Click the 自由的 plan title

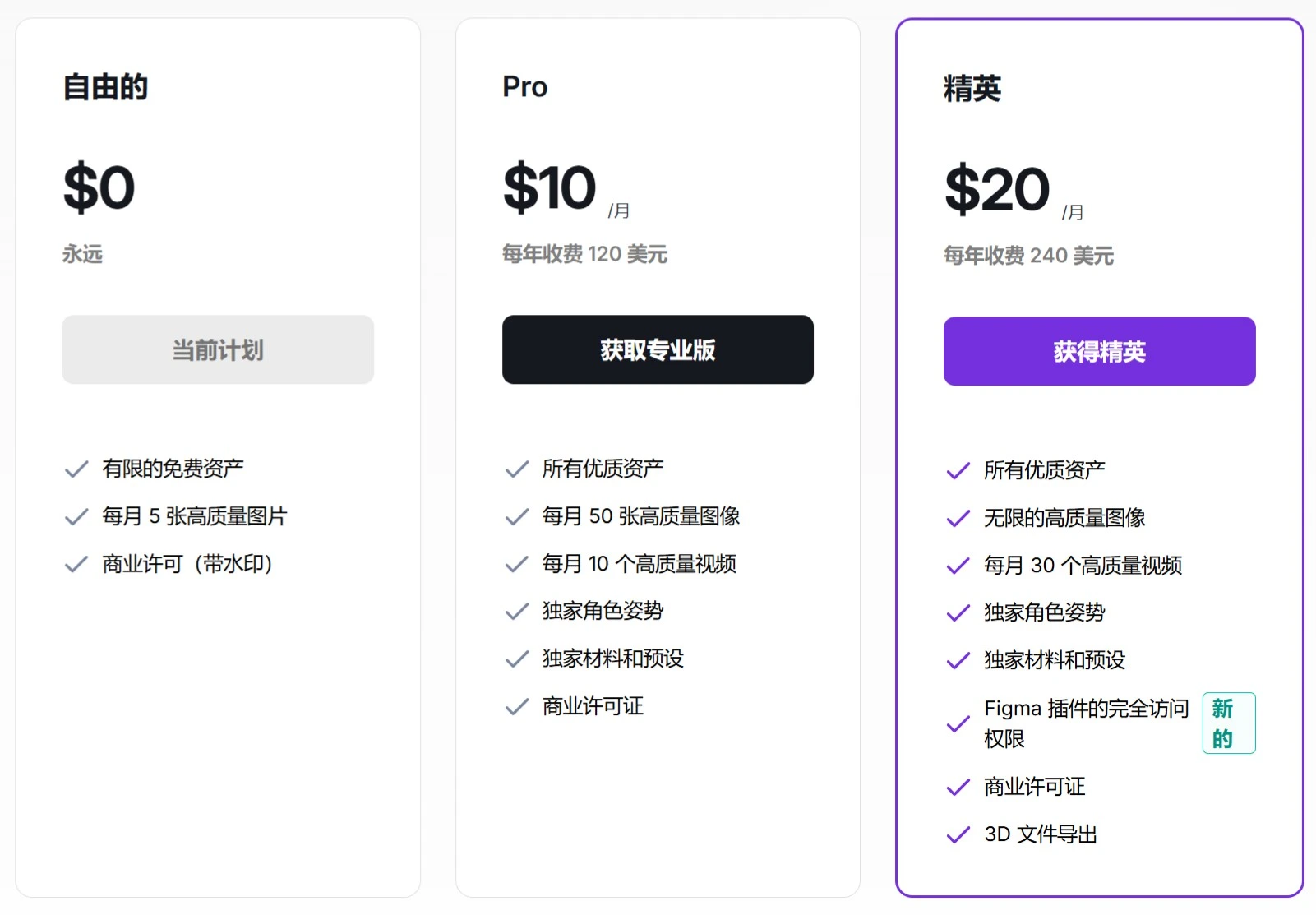[106, 87]
